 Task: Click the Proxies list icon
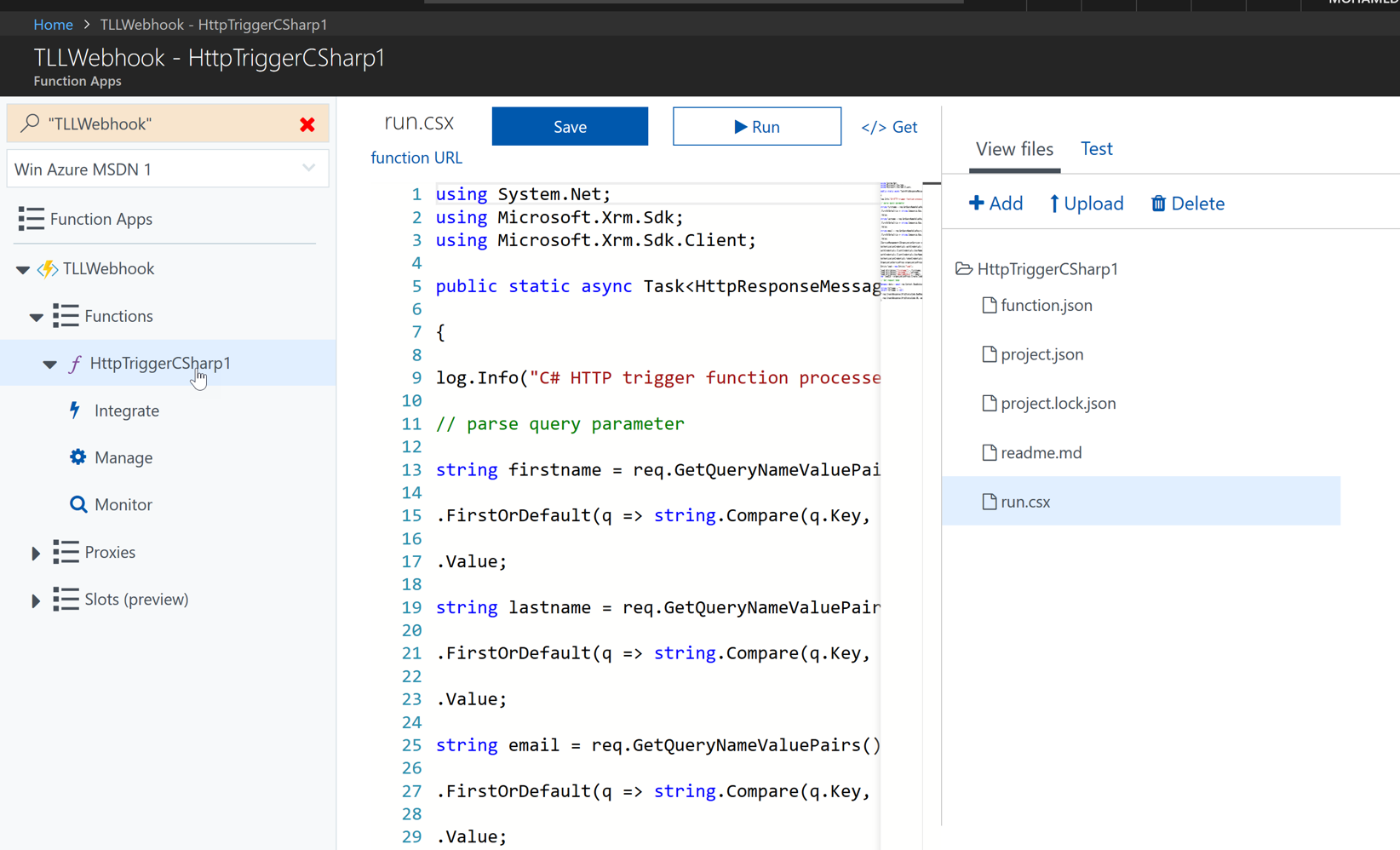coord(66,552)
